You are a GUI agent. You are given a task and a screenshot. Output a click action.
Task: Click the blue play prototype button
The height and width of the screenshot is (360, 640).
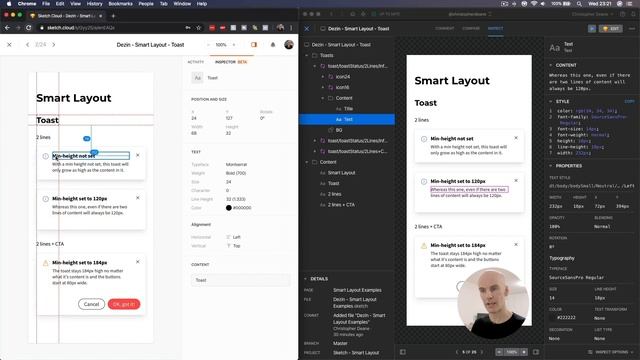(592, 29)
